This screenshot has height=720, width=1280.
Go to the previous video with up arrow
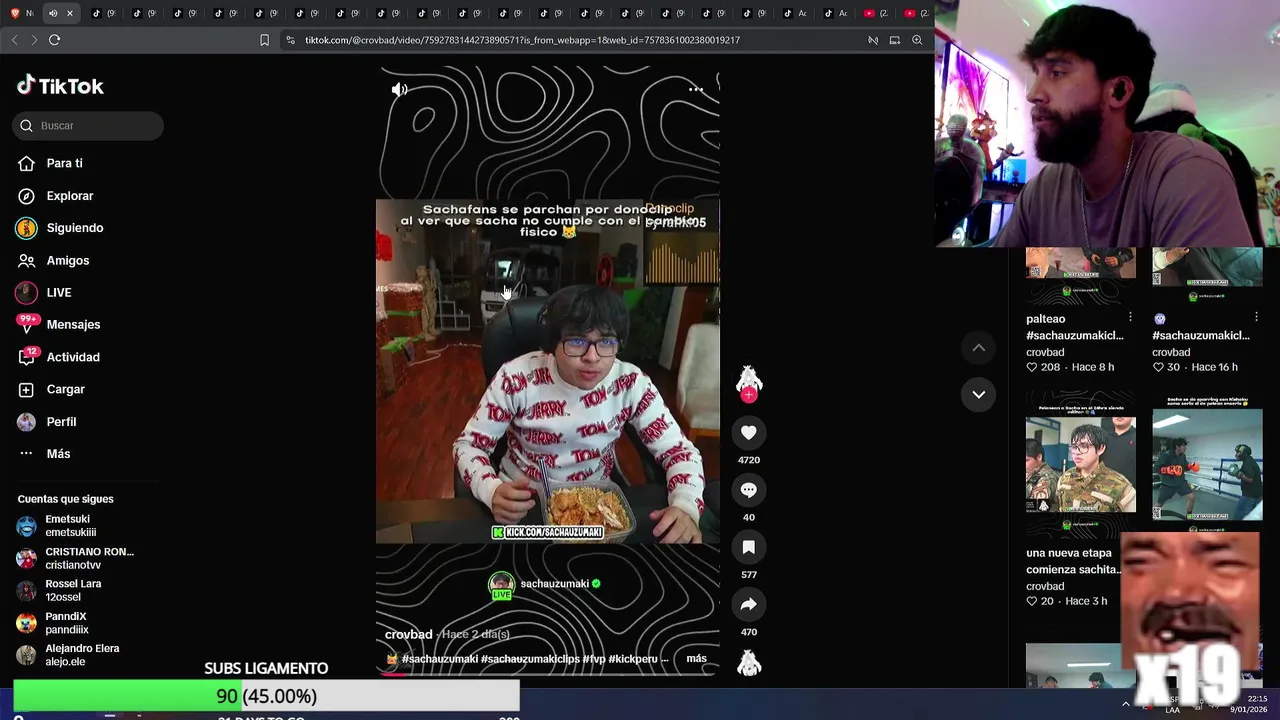979,348
